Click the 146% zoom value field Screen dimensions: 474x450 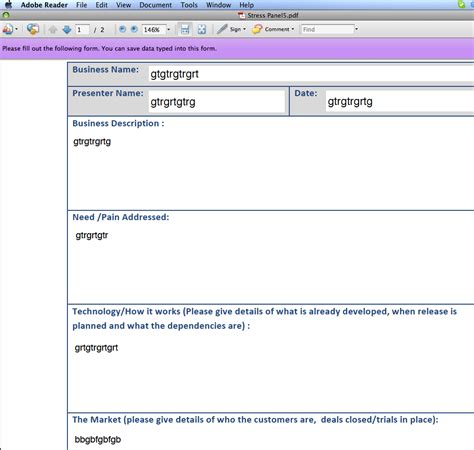coord(153,30)
